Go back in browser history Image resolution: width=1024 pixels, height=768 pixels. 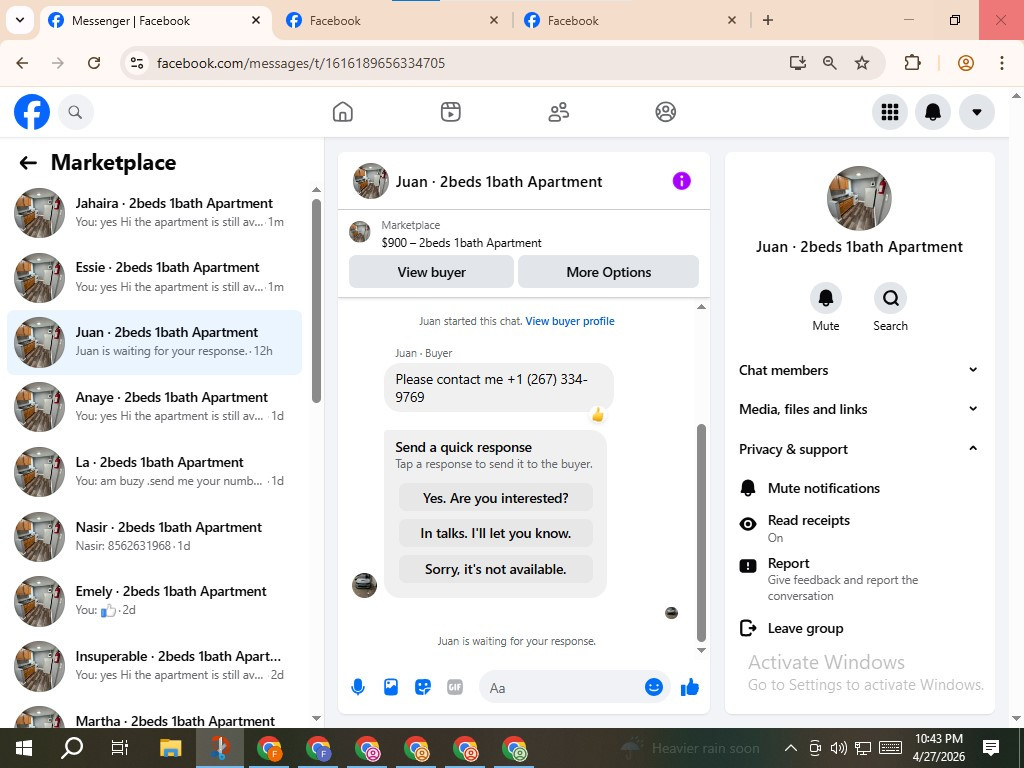22,63
